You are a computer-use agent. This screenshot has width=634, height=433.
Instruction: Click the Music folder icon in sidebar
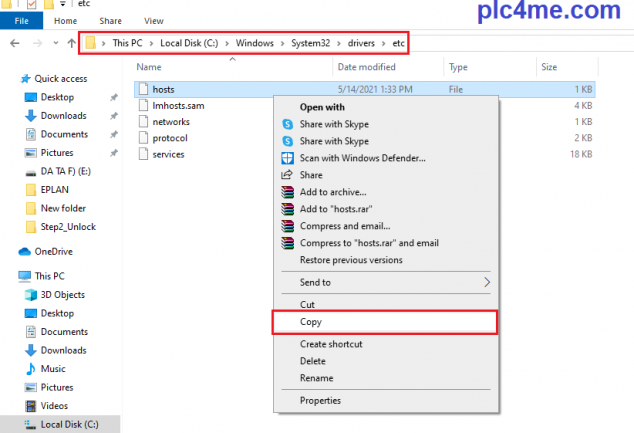pyautogui.click(x=30, y=369)
